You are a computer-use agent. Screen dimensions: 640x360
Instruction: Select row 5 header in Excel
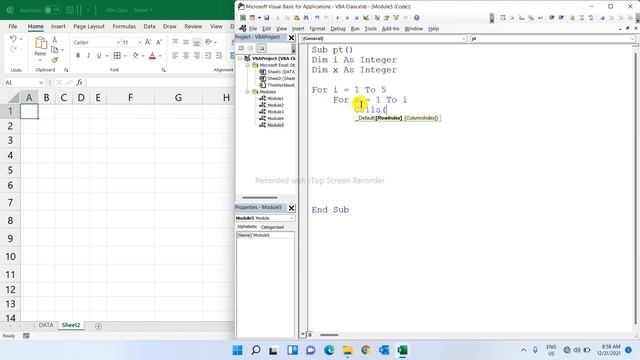[x=10, y=170]
